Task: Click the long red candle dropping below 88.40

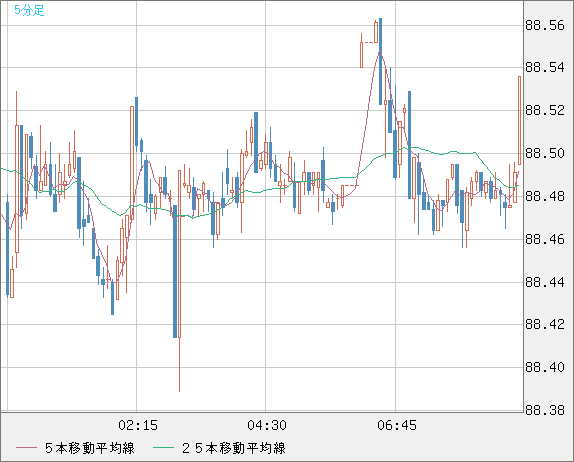Action: 179,281
